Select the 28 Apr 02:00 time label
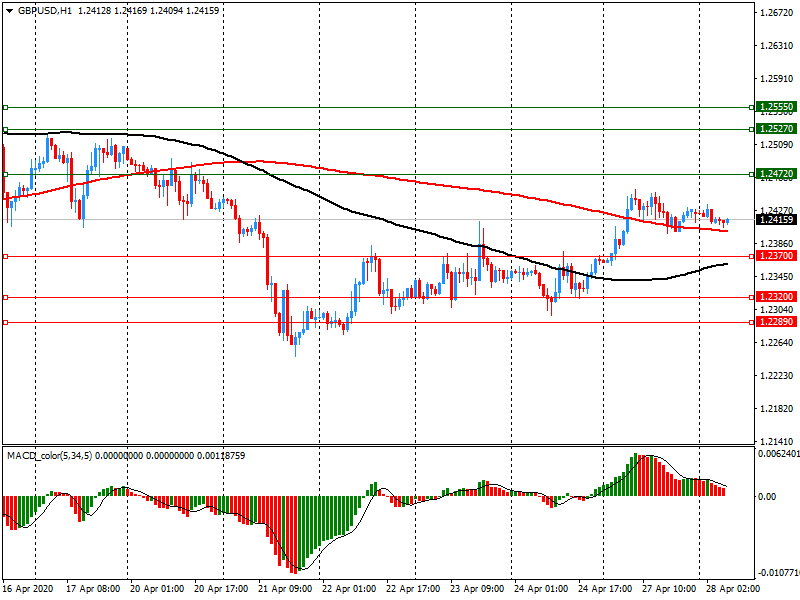Image resolution: width=800 pixels, height=600 pixels. click(733, 589)
